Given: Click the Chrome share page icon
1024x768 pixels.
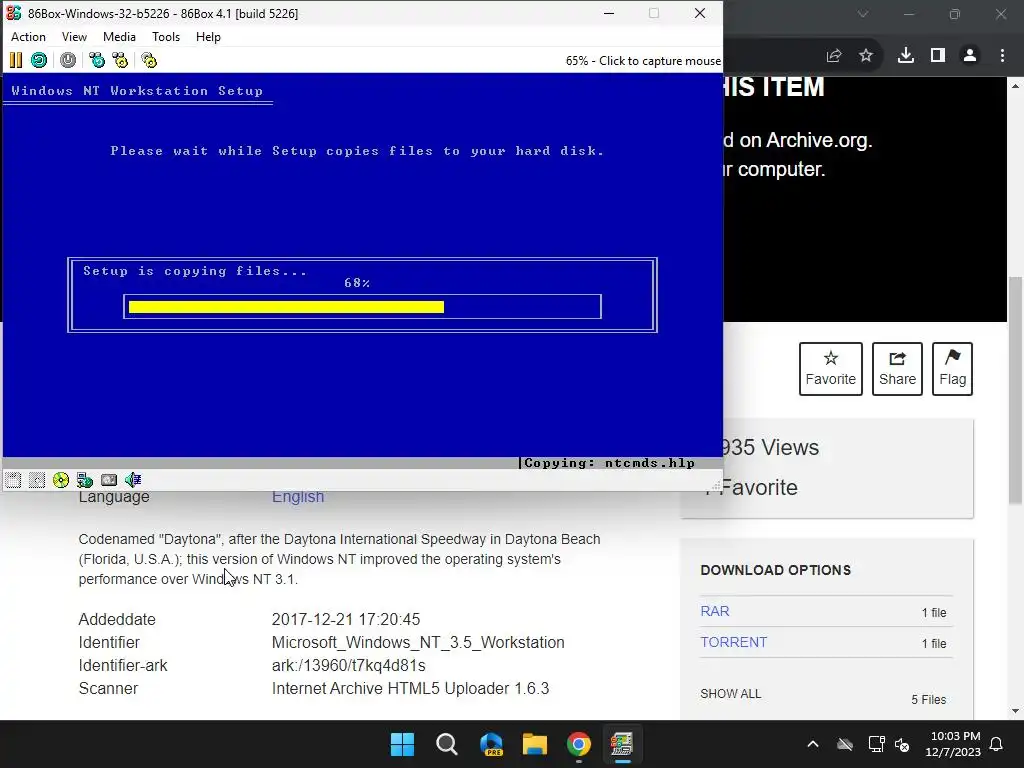Looking at the screenshot, I should [x=834, y=56].
